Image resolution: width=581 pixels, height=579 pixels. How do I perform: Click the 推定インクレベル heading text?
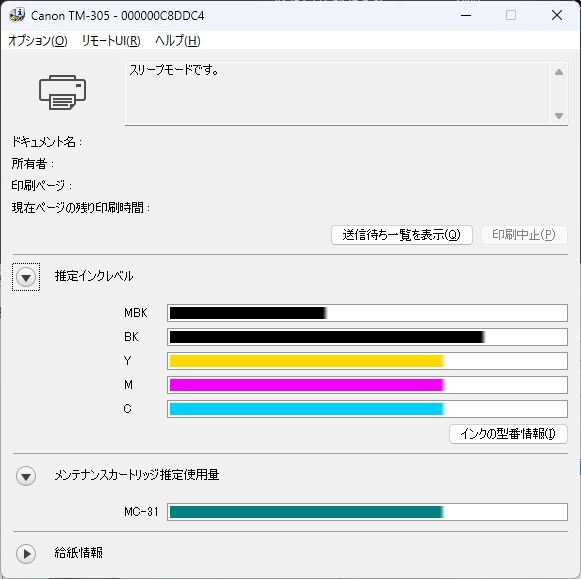(x=94, y=276)
